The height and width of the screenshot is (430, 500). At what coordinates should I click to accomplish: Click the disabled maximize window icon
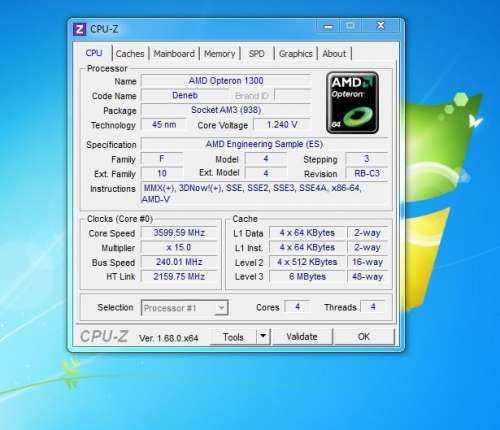coord(350,26)
